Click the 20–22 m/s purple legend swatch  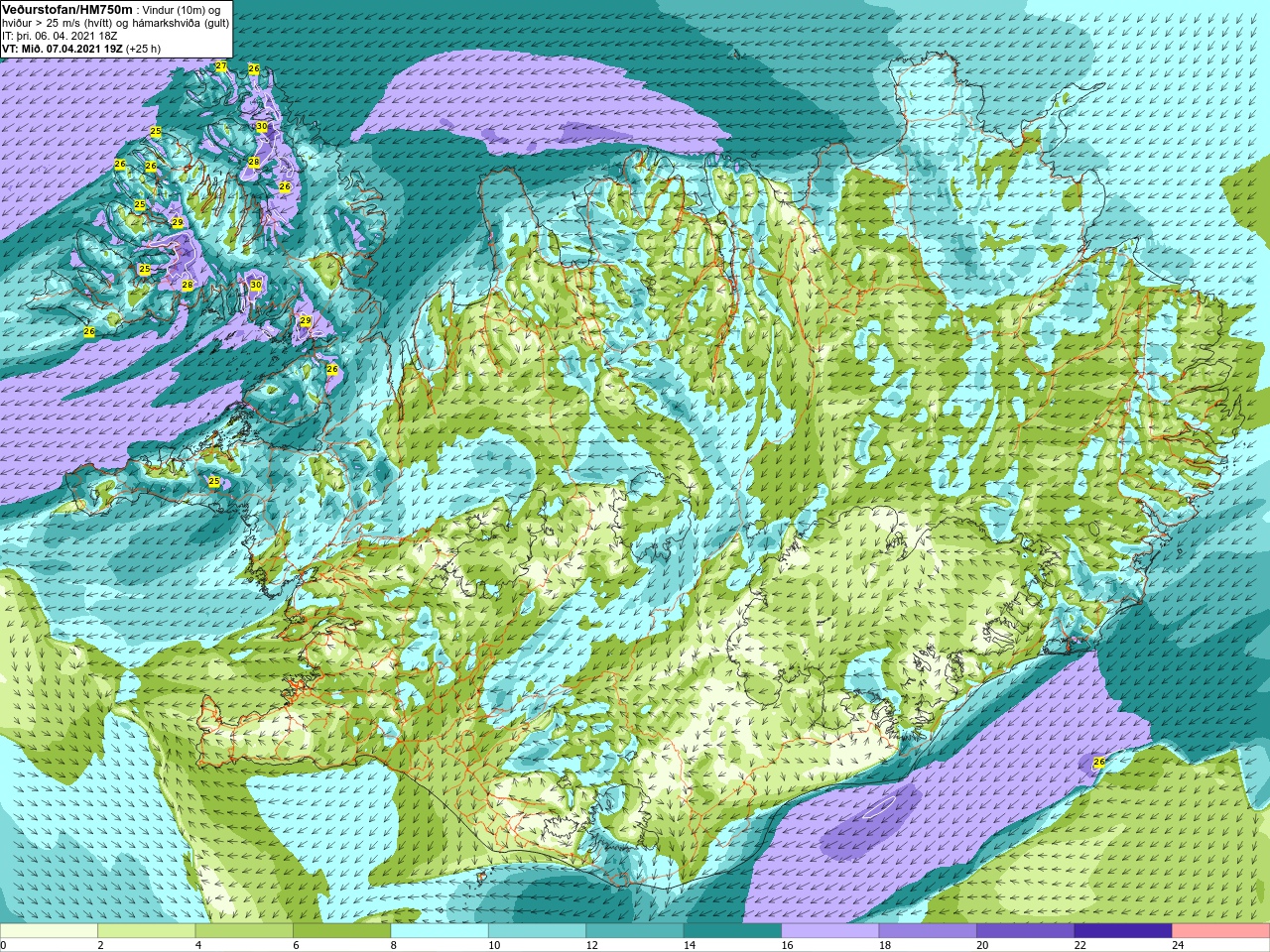tap(1026, 930)
